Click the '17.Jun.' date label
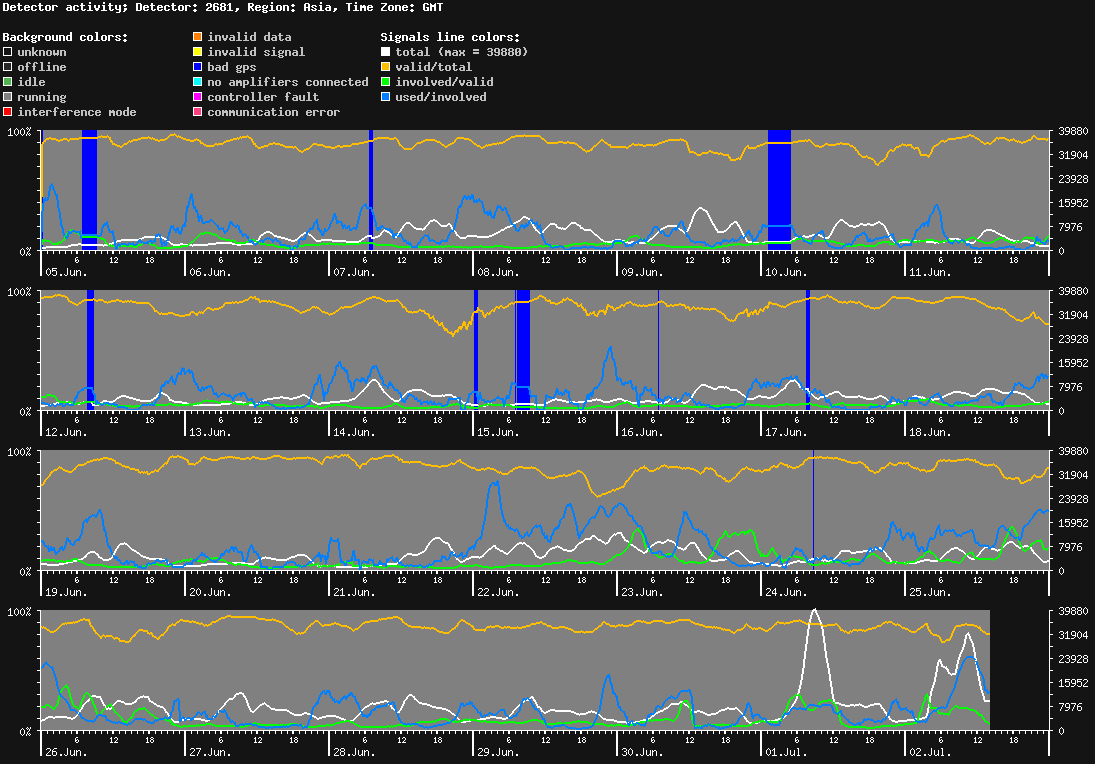1095x764 pixels. pyautogui.click(x=786, y=432)
